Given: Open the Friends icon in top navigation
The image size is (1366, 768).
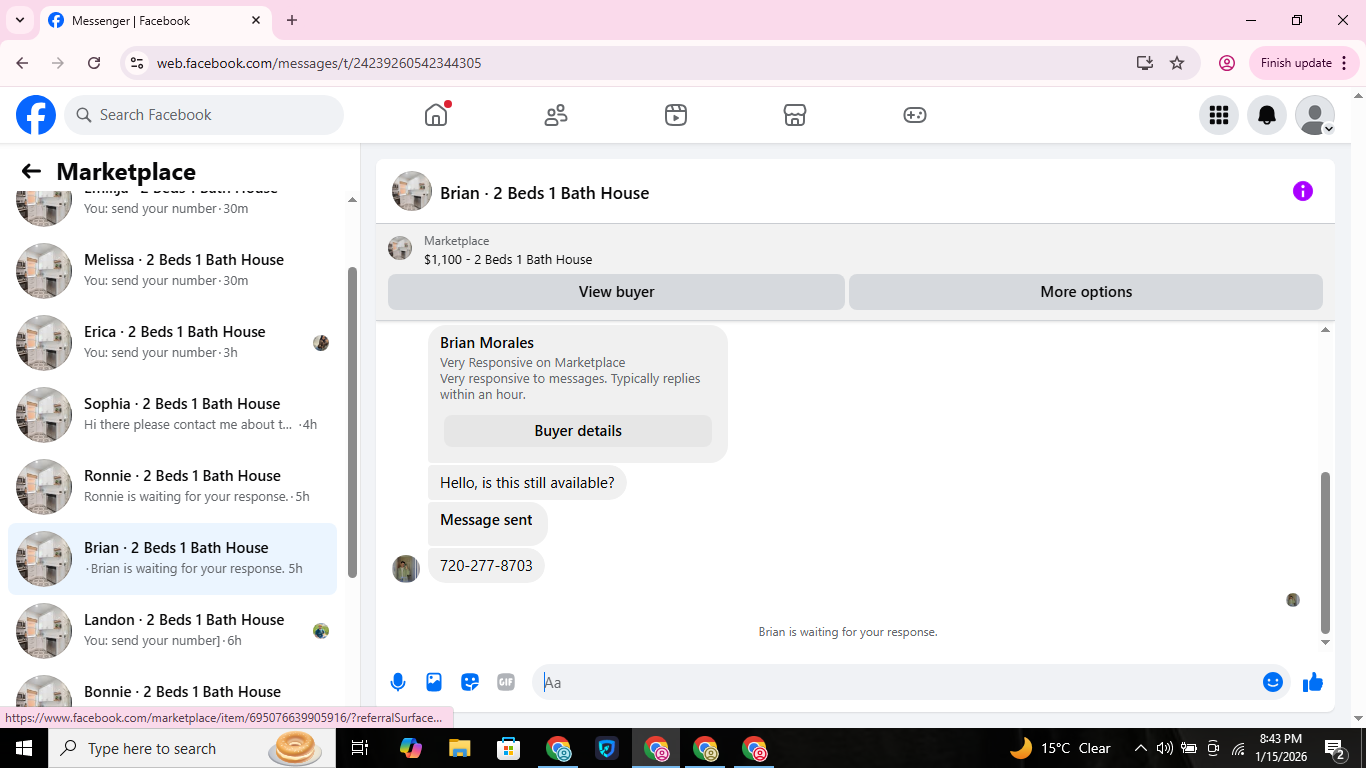Looking at the screenshot, I should coord(556,115).
